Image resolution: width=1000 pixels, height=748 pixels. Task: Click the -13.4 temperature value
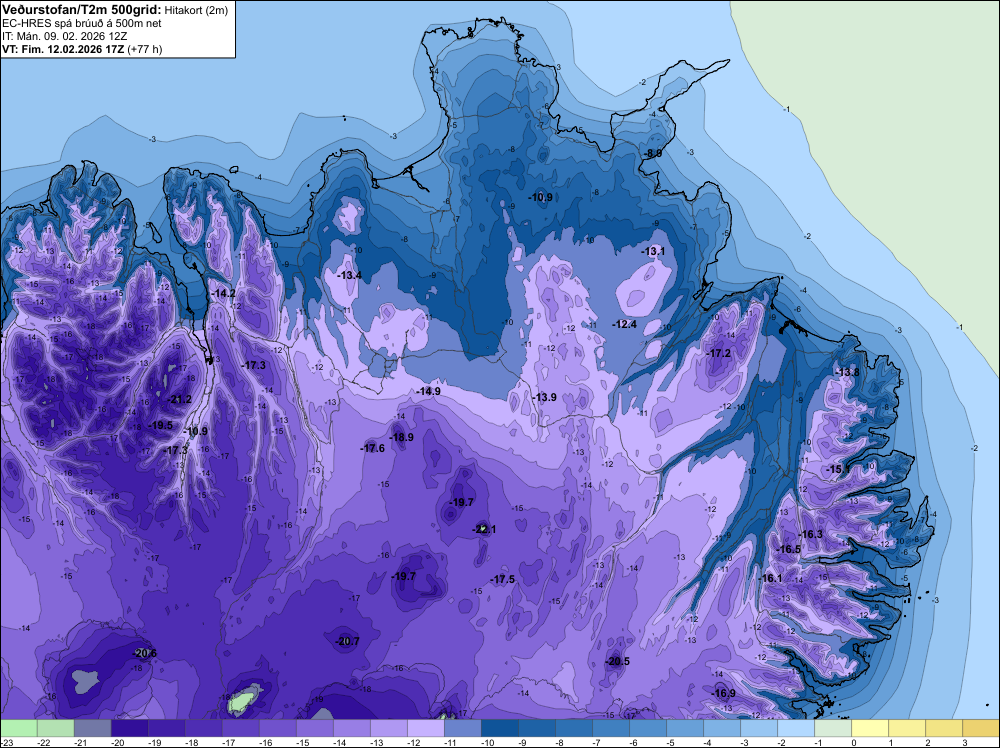(349, 275)
